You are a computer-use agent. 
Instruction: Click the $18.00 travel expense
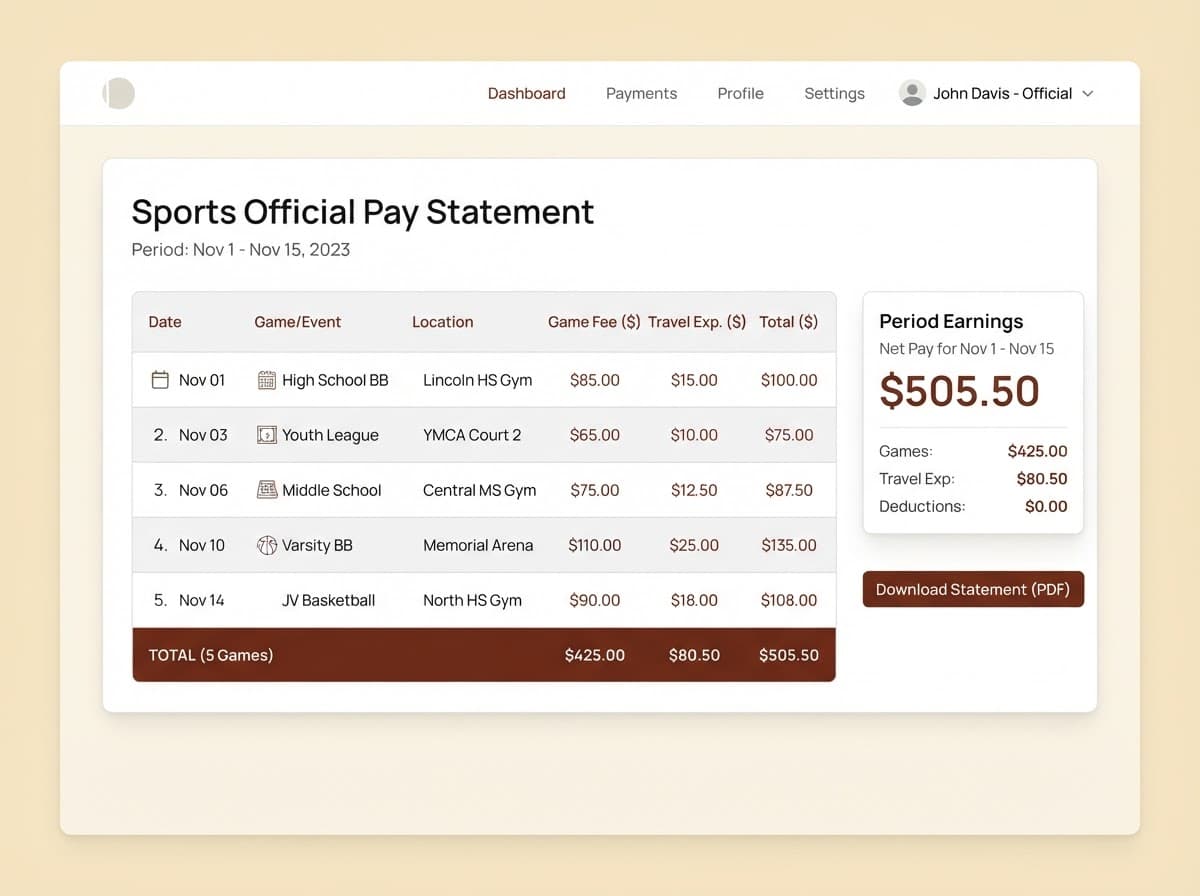pos(694,600)
